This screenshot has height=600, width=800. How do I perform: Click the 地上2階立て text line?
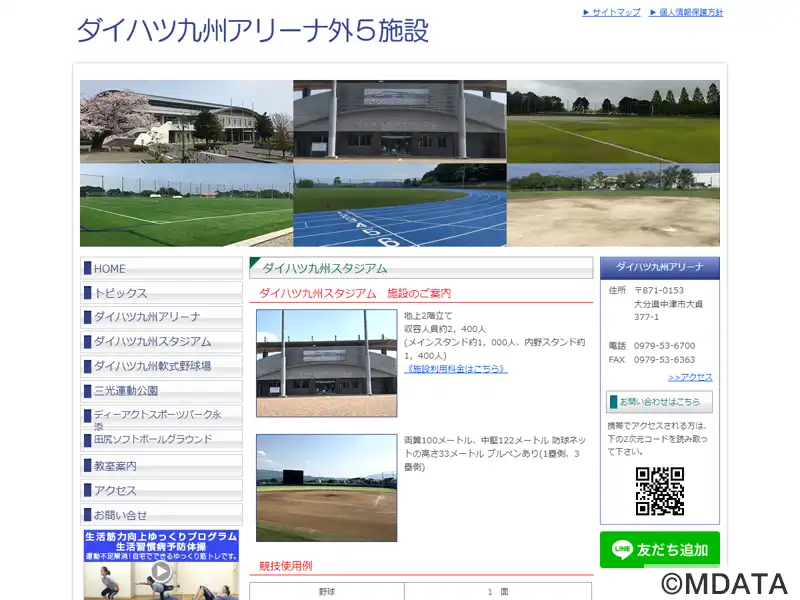point(428,316)
